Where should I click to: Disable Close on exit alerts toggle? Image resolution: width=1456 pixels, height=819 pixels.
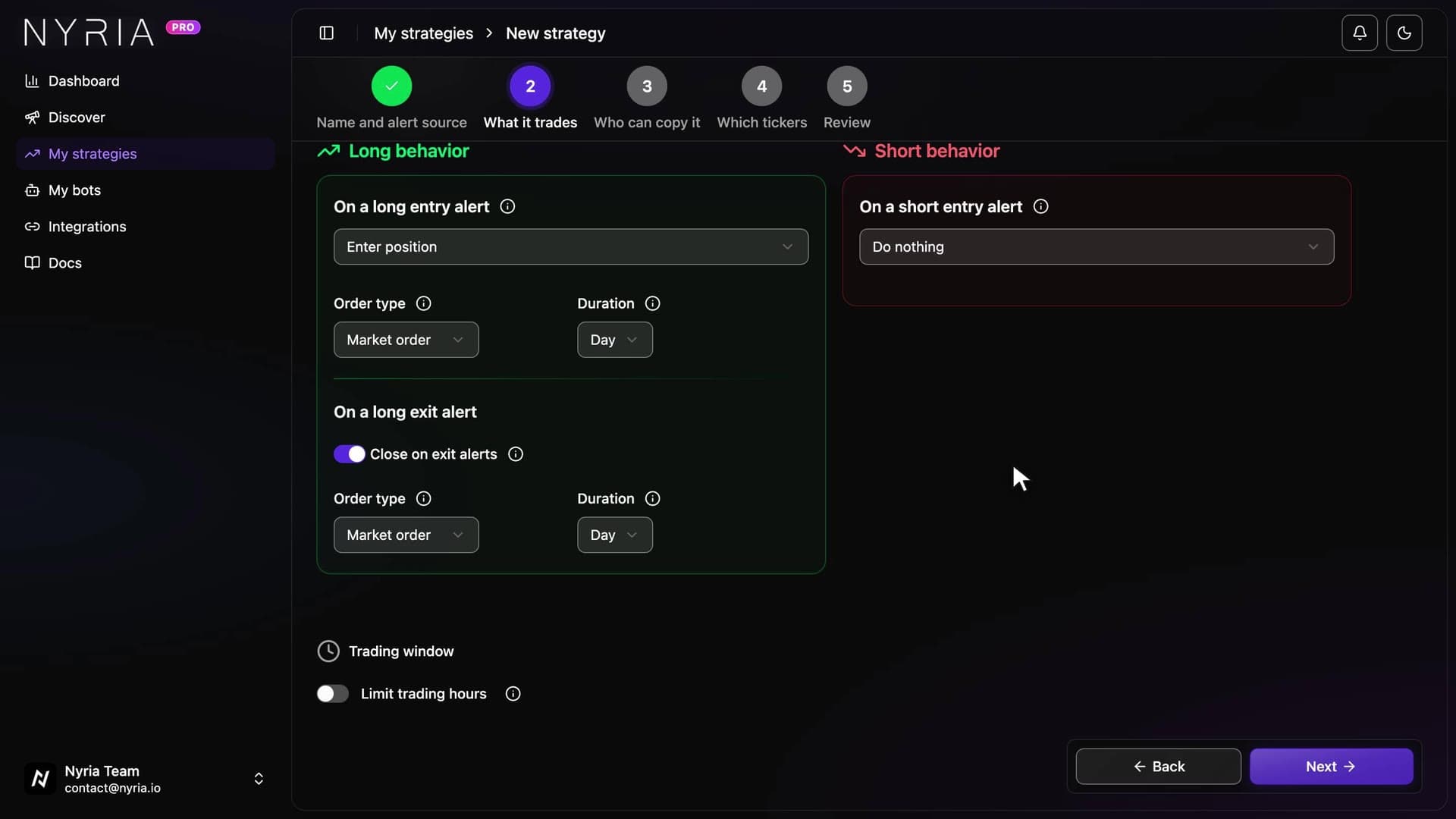coord(350,454)
